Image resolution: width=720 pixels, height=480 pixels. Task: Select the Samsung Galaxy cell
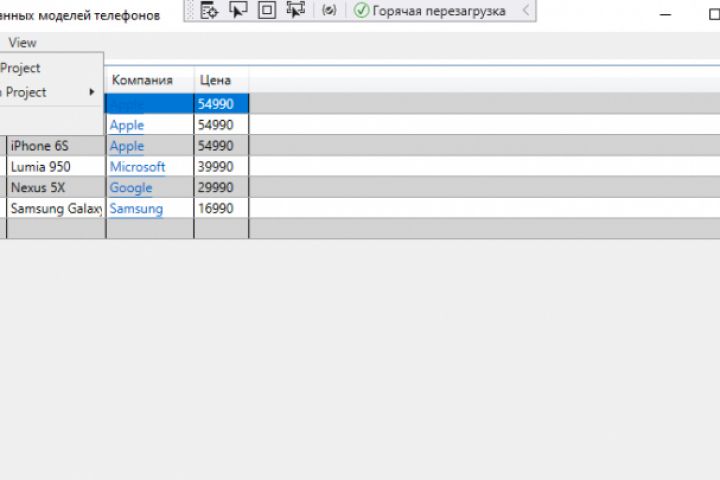(56, 209)
